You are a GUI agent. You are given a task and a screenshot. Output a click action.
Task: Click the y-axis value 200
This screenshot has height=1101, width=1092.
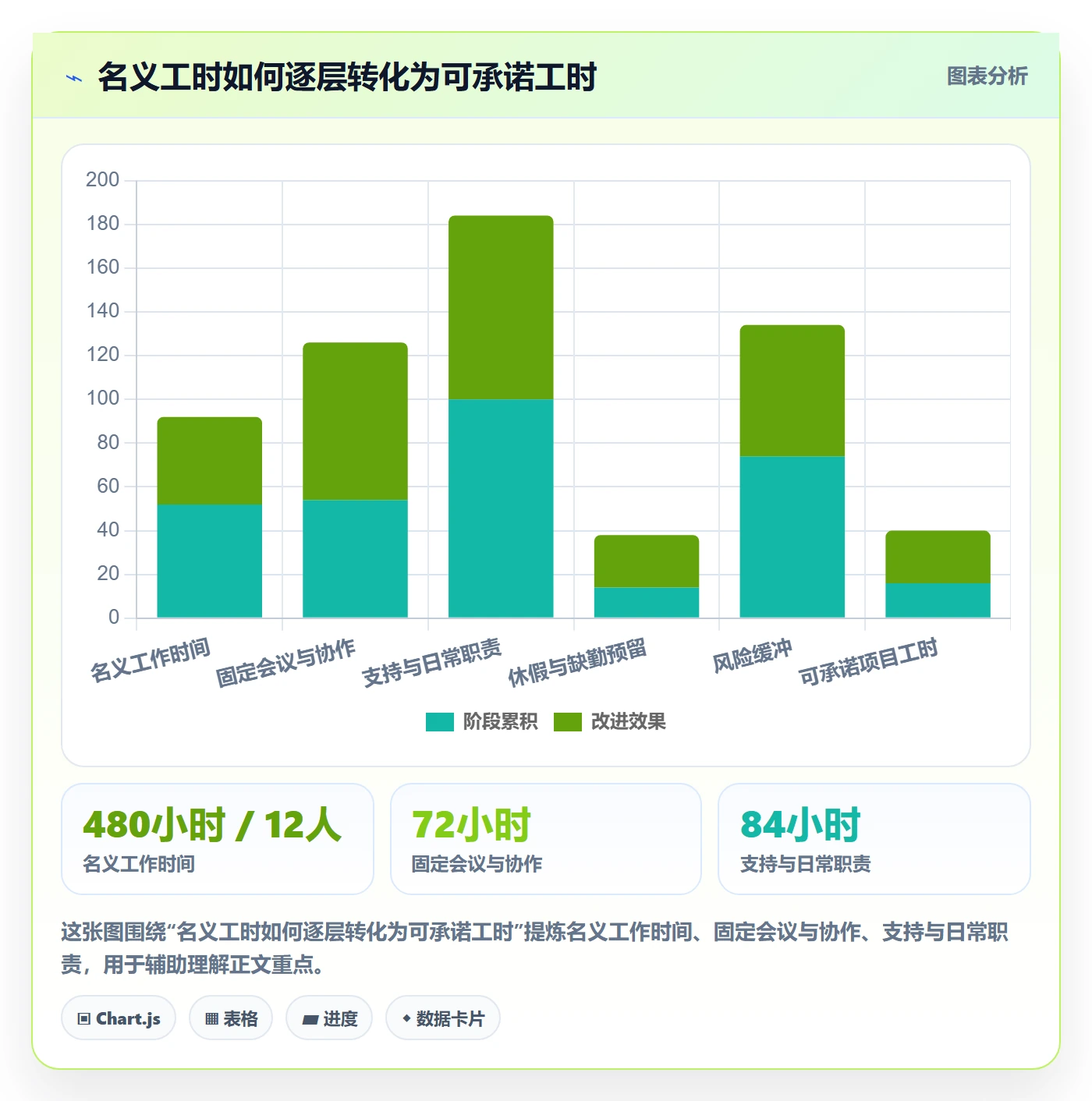point(102,180)
